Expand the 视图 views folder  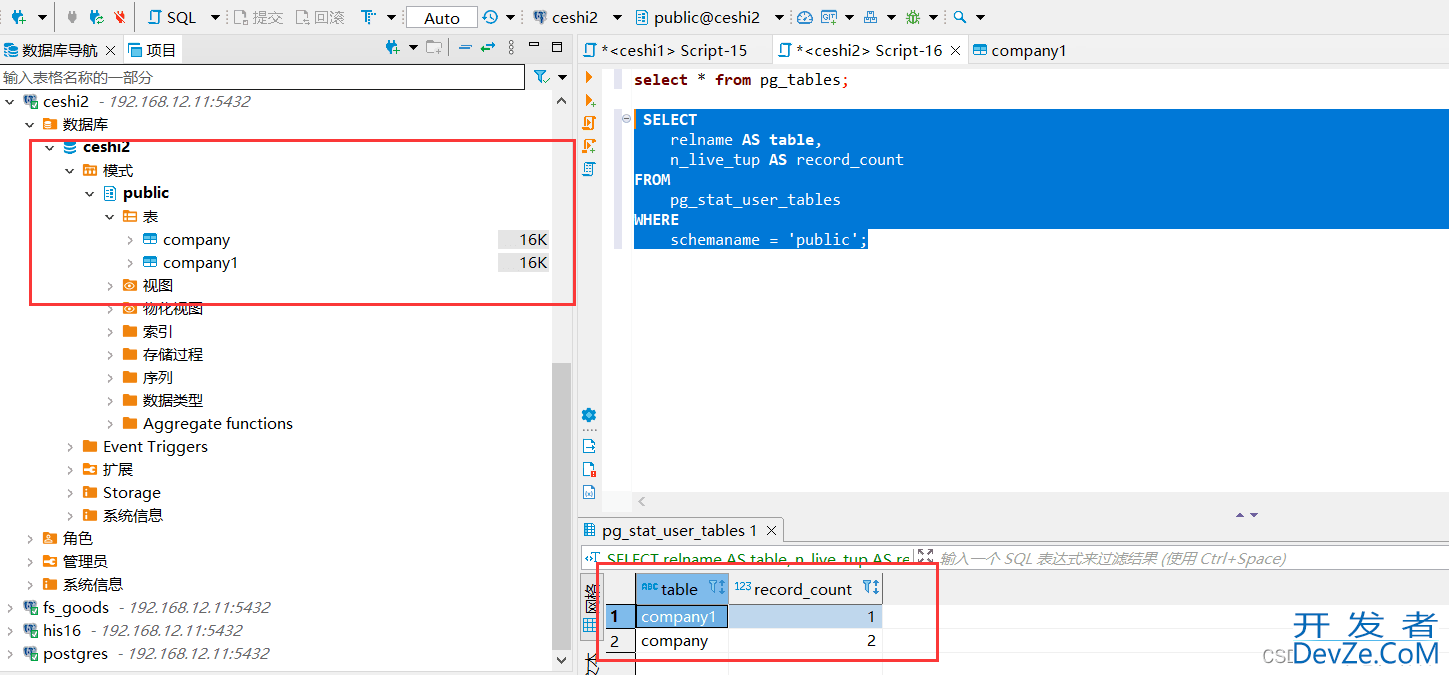(x=109, y=285)
